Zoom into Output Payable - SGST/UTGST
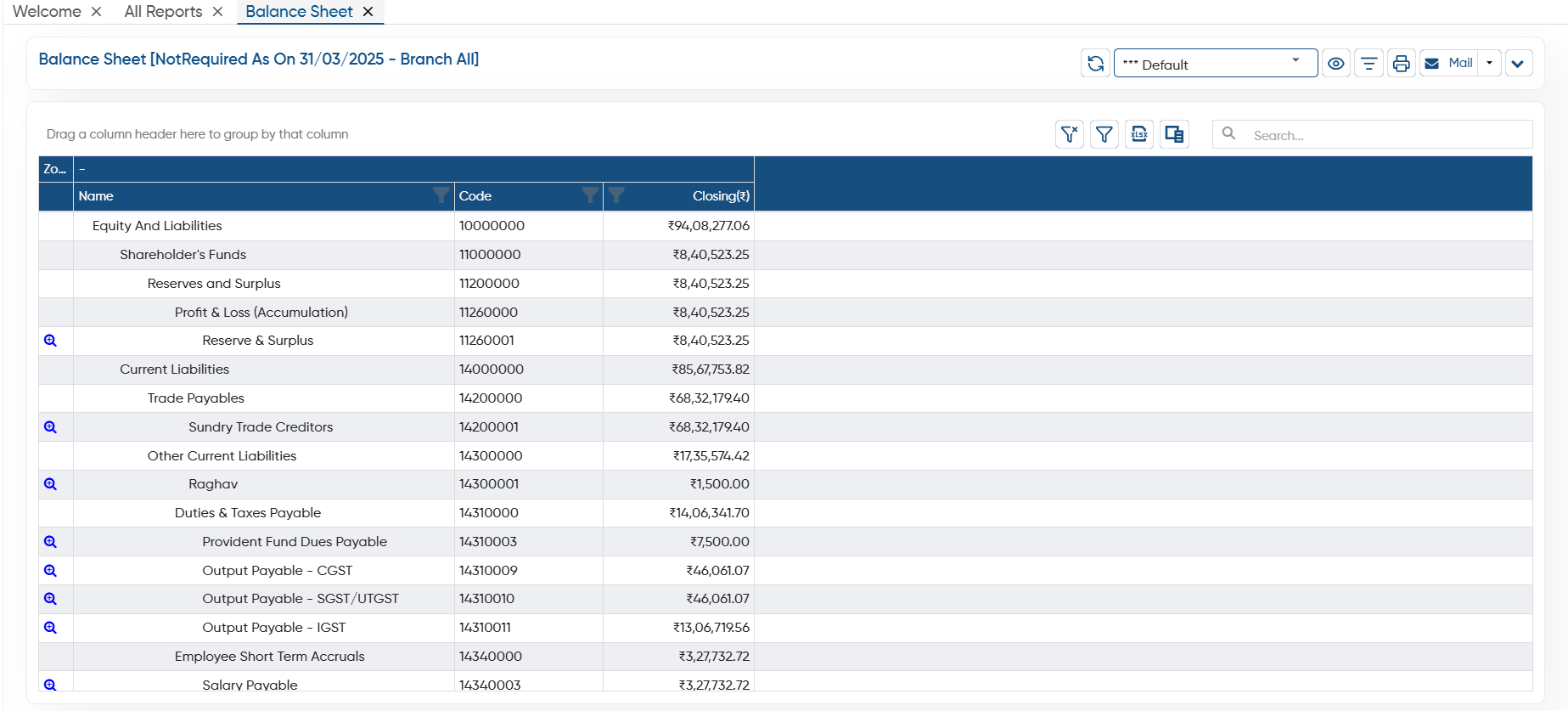 click(50, 599)
